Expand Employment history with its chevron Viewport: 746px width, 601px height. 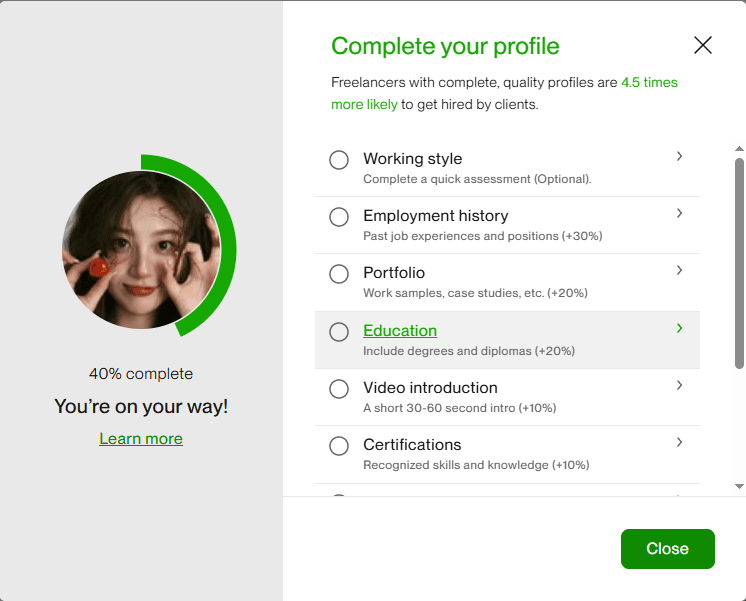point(679,213)
